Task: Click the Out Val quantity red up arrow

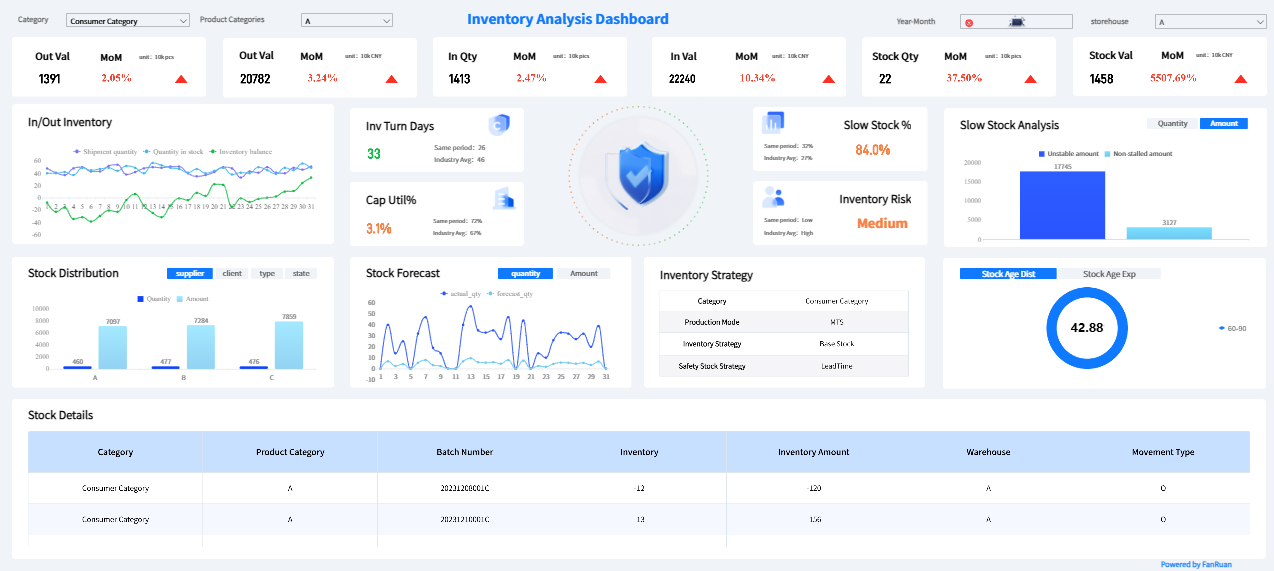Action: [x=181, y=79]
